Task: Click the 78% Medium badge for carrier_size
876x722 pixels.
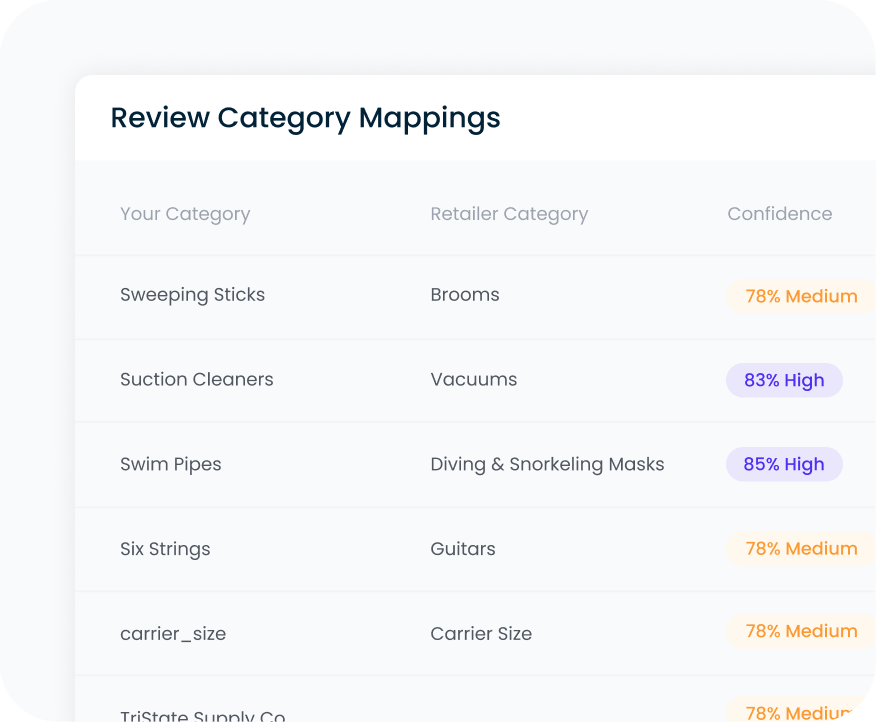Action: tap(800, 631)
